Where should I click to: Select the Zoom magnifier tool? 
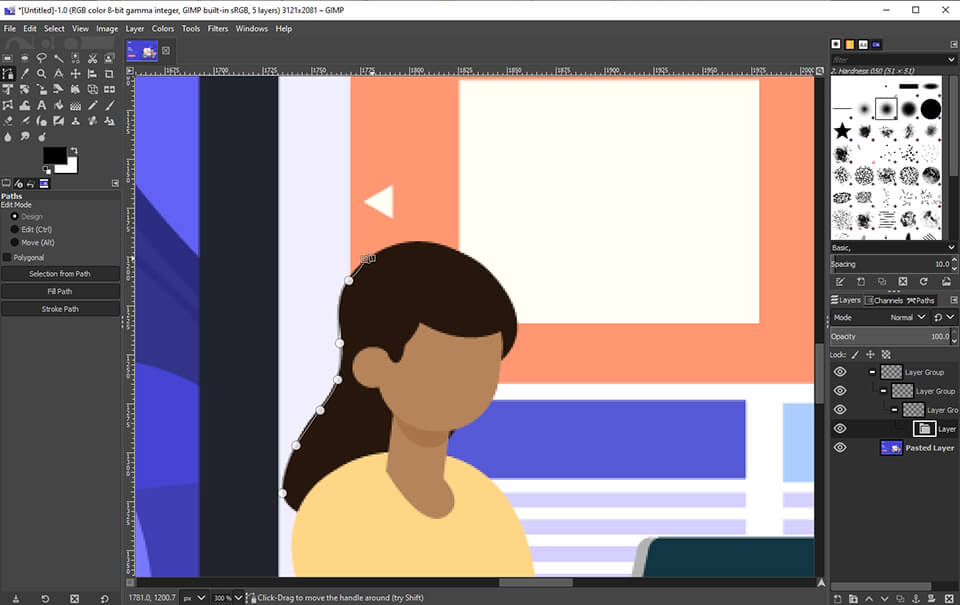pyautogui.click(x=42, y=74)
